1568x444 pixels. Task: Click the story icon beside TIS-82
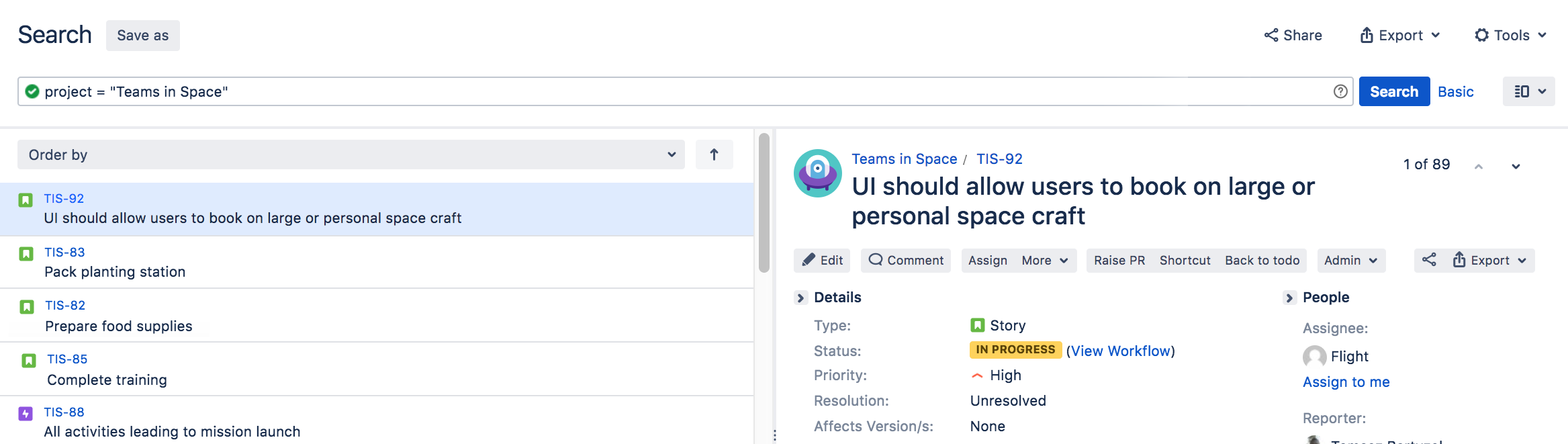27,307
